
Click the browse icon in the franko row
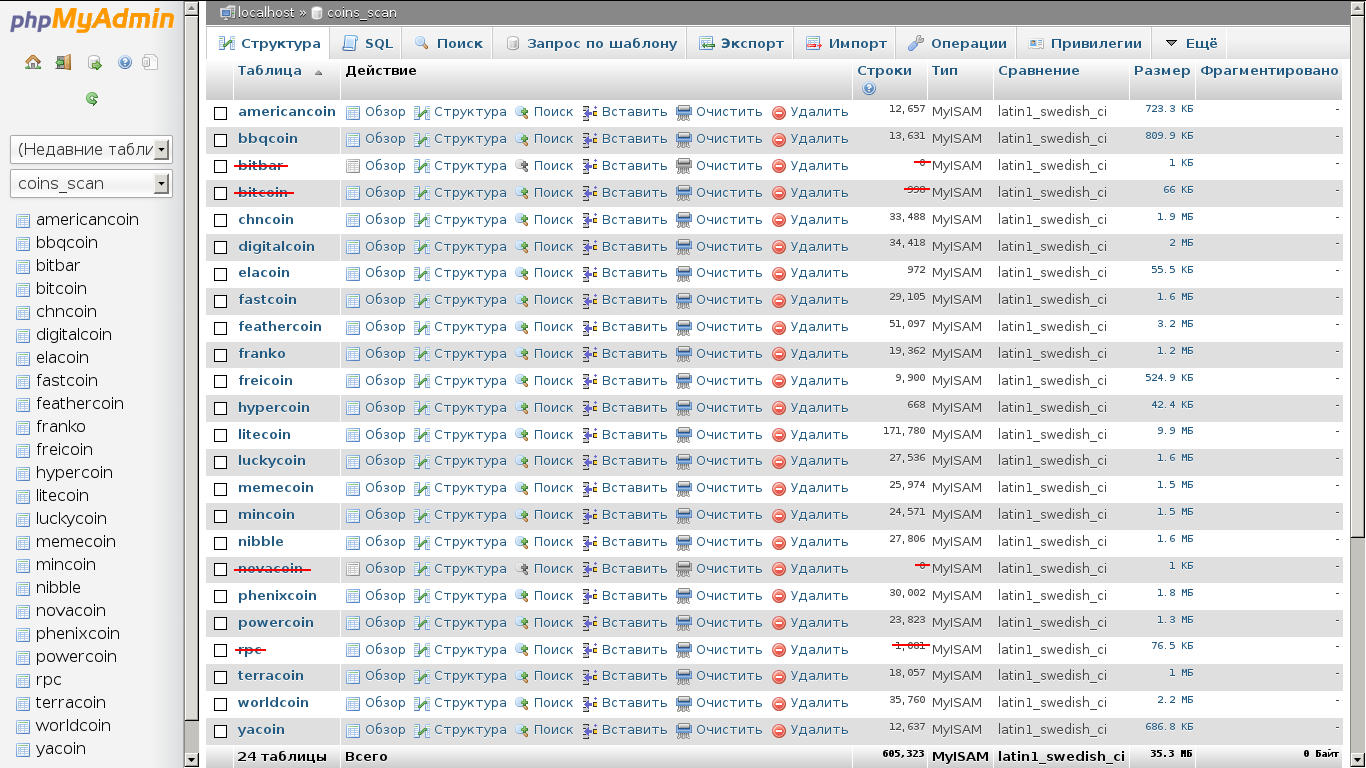pos(352,354)
